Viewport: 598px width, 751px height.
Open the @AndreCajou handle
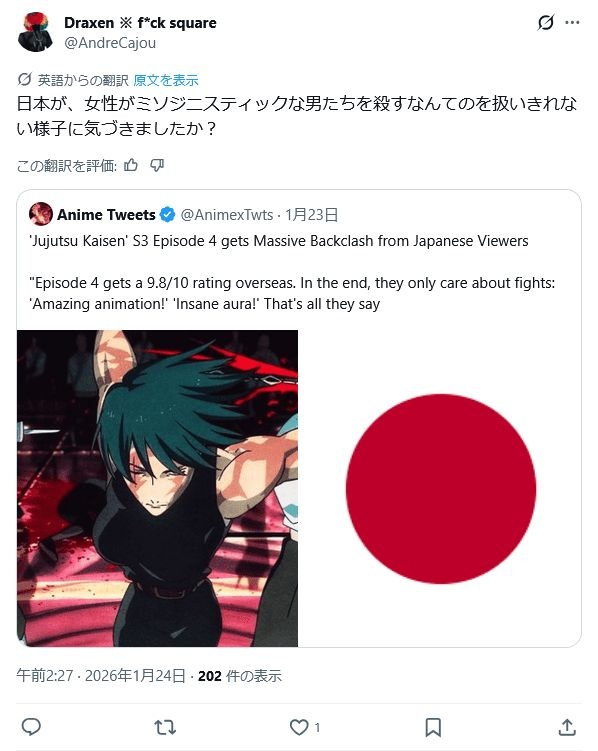pos(110,43)
